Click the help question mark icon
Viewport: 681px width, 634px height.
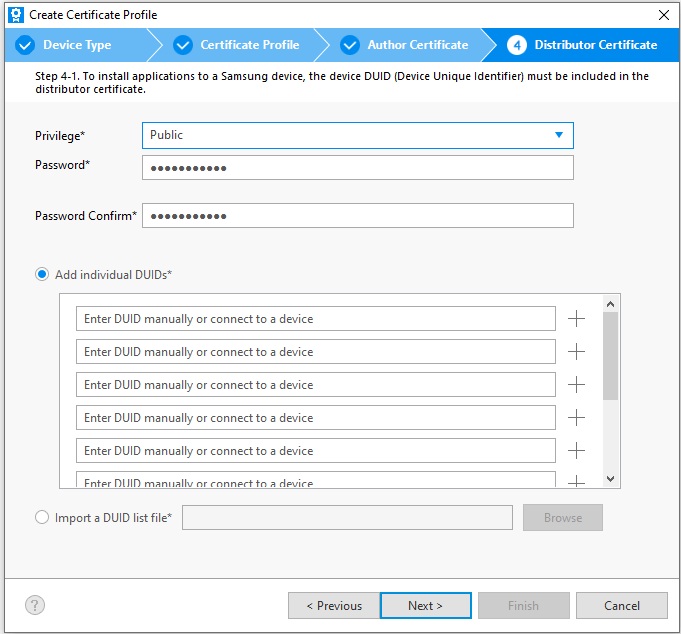click(x=35, y=605)
